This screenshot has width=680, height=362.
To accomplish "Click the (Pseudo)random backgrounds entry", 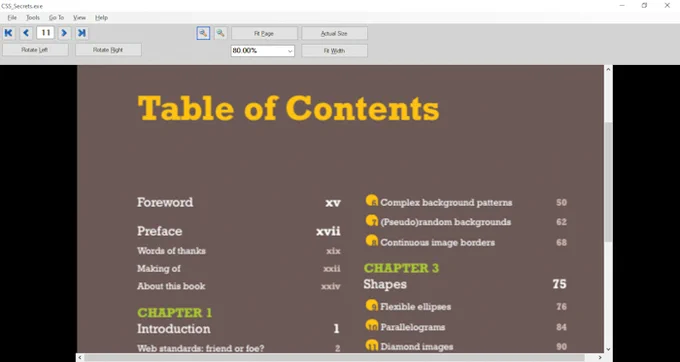I will tap(445, 222).
